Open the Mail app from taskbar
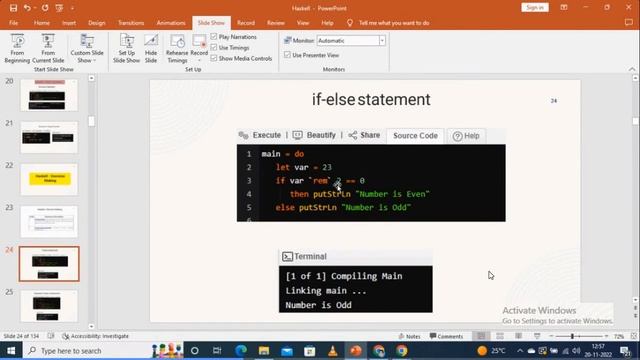Viewport: 640px width, 360px height. (287, 351)
